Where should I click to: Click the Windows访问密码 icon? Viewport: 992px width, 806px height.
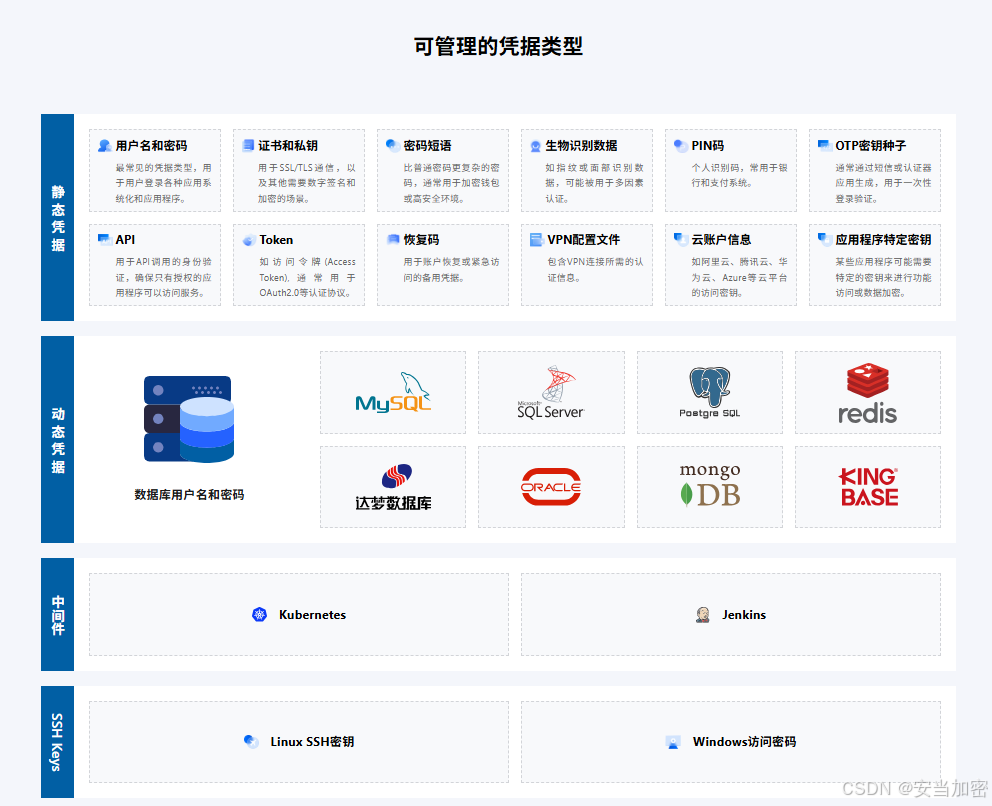click(673, 742)
